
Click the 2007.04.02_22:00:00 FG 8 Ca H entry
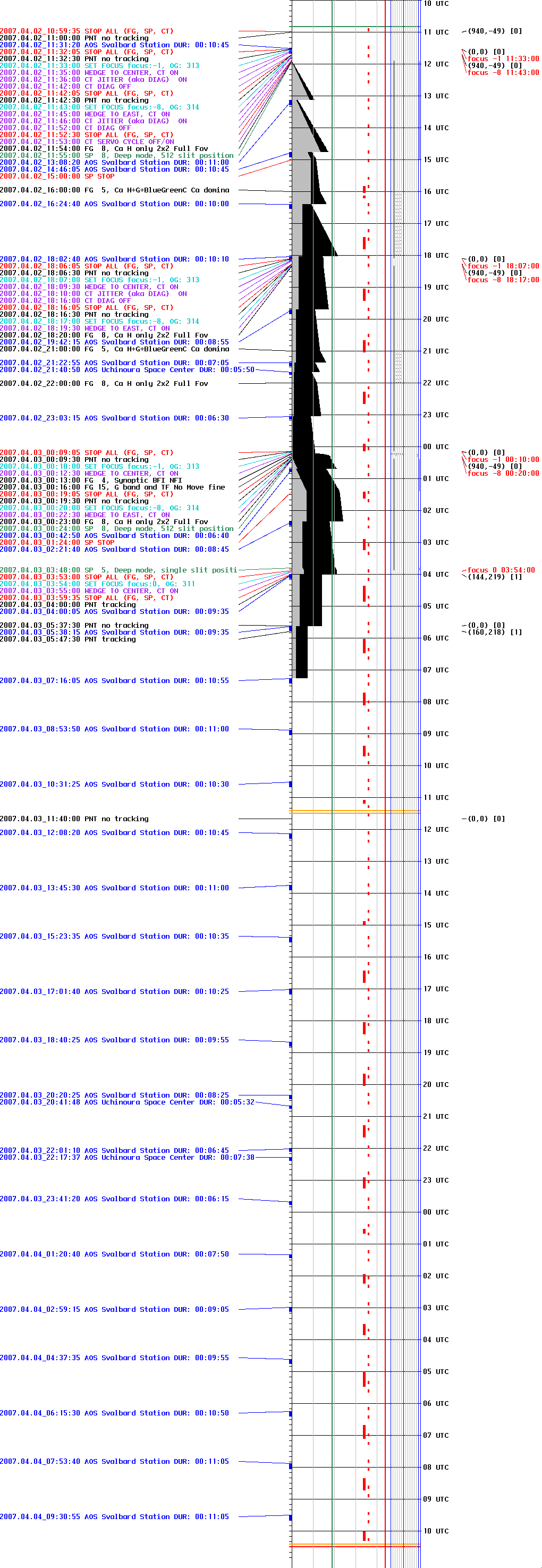point(104,383)
